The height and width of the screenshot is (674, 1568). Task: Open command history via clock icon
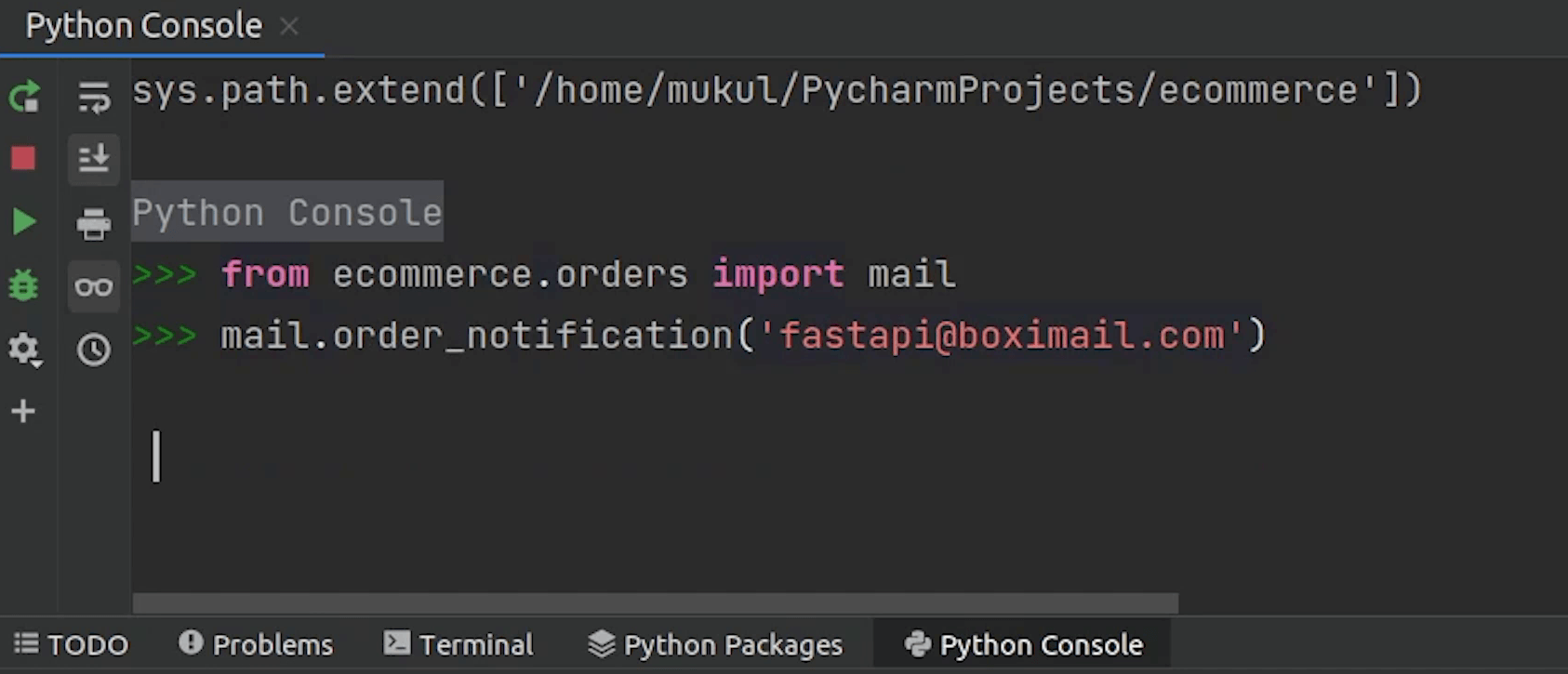[93, 350]
